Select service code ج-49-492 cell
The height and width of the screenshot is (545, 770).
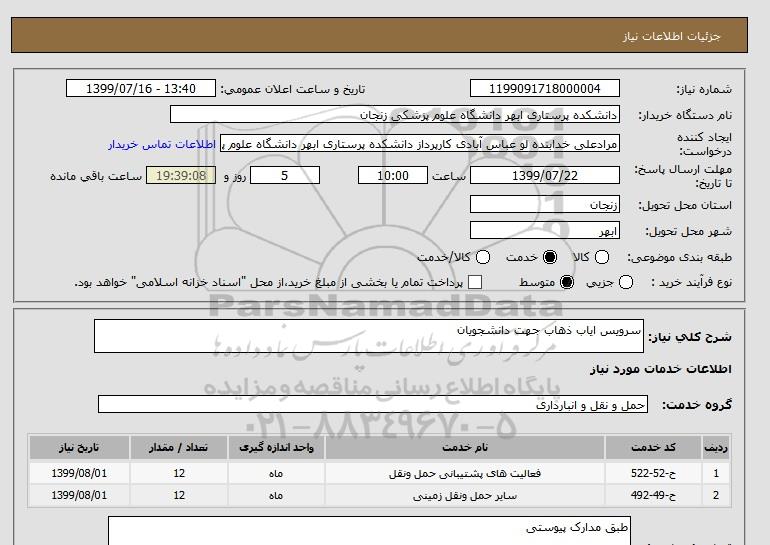tap(653, 495)
